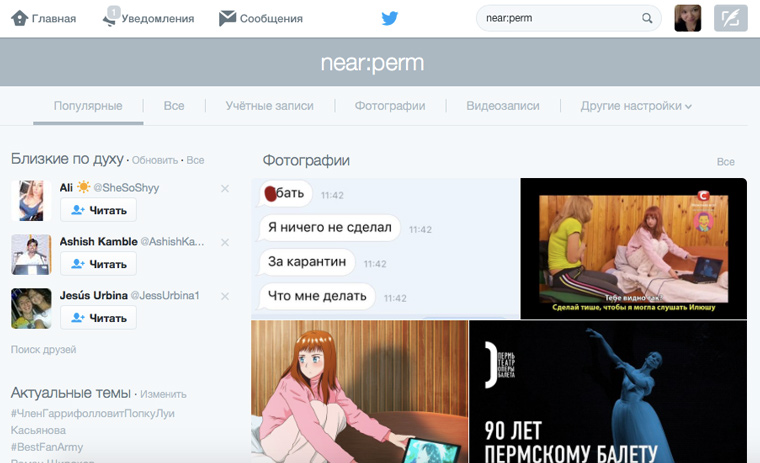Go to Главная home icon

[x=19, y=18]
